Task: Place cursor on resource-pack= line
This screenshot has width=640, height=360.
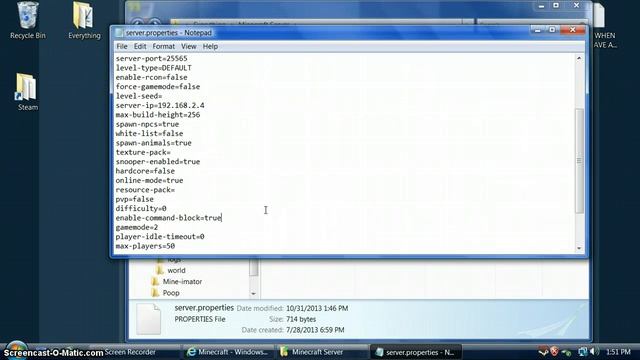Action: 145,190
